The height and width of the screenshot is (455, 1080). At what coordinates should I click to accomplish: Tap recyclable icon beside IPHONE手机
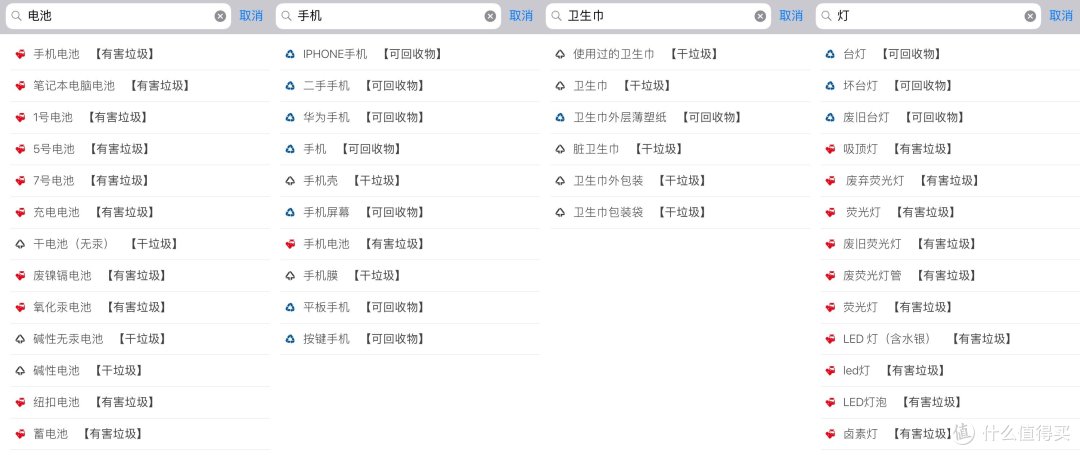(x=290, y=54)
